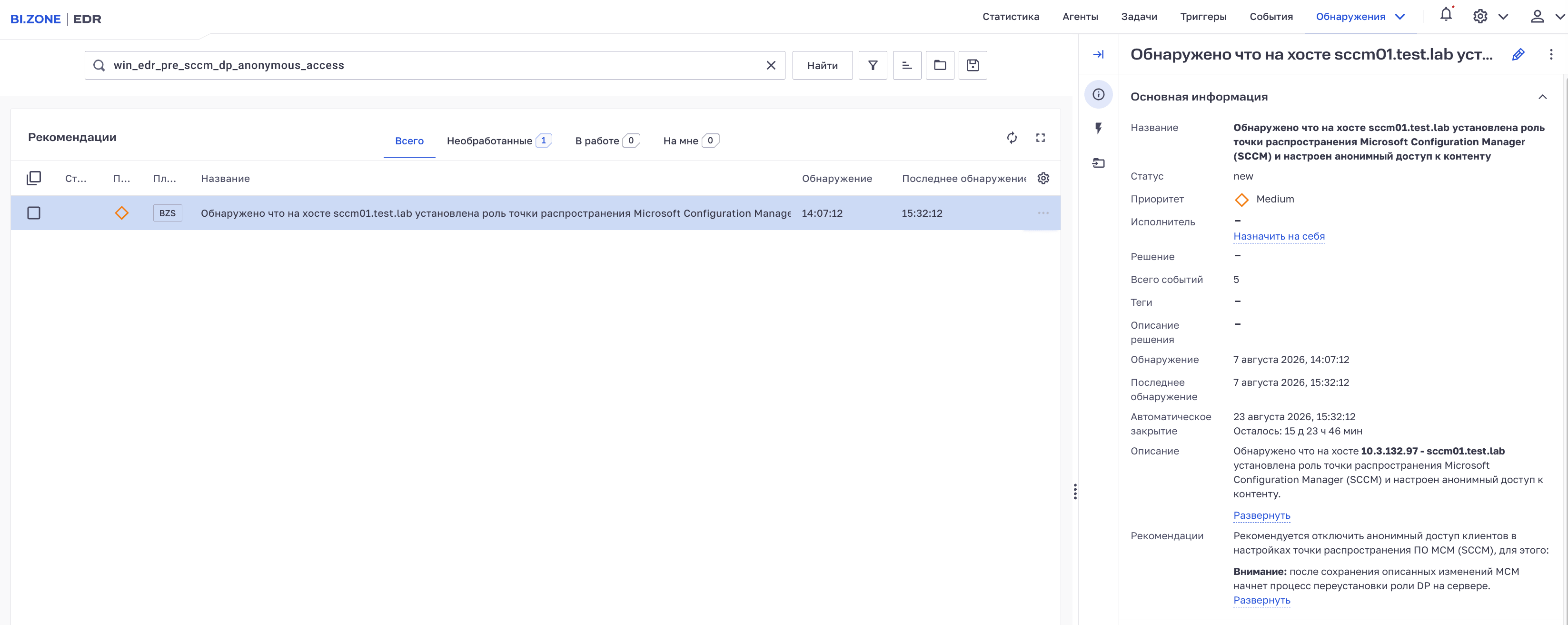The image size is (1568, 625).
Task: Switch to the Всего tab
Action: click(x=409, y=141)
